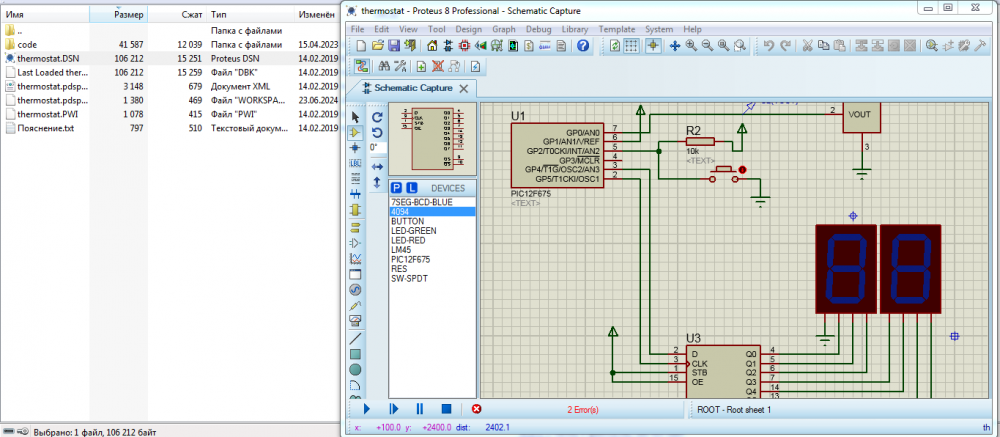Screen dimensions: 1000x437
Task: Select LM45 in the devices list
Action: (400, 250)
